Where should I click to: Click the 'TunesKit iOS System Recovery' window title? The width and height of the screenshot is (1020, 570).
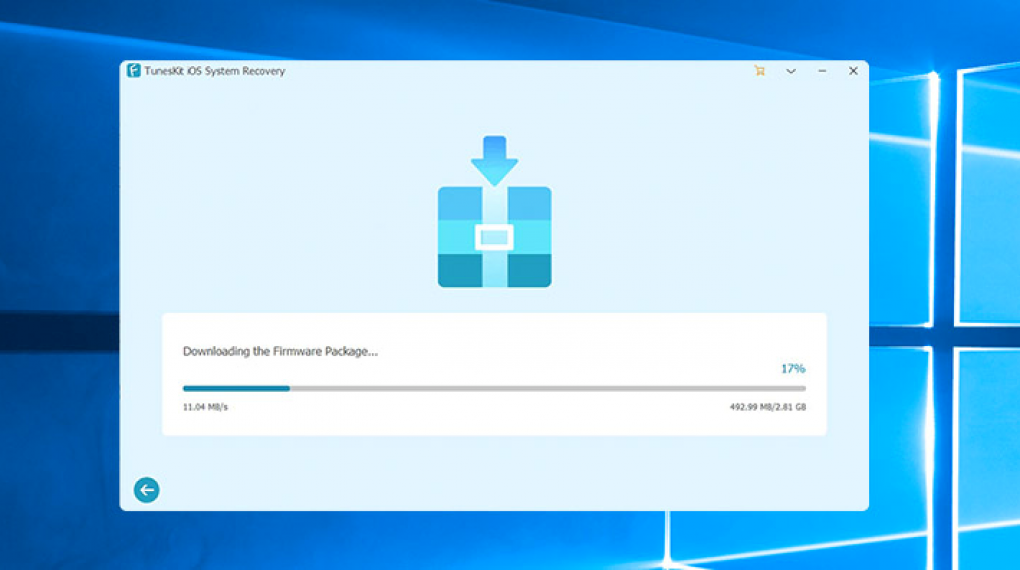[215, 71]
